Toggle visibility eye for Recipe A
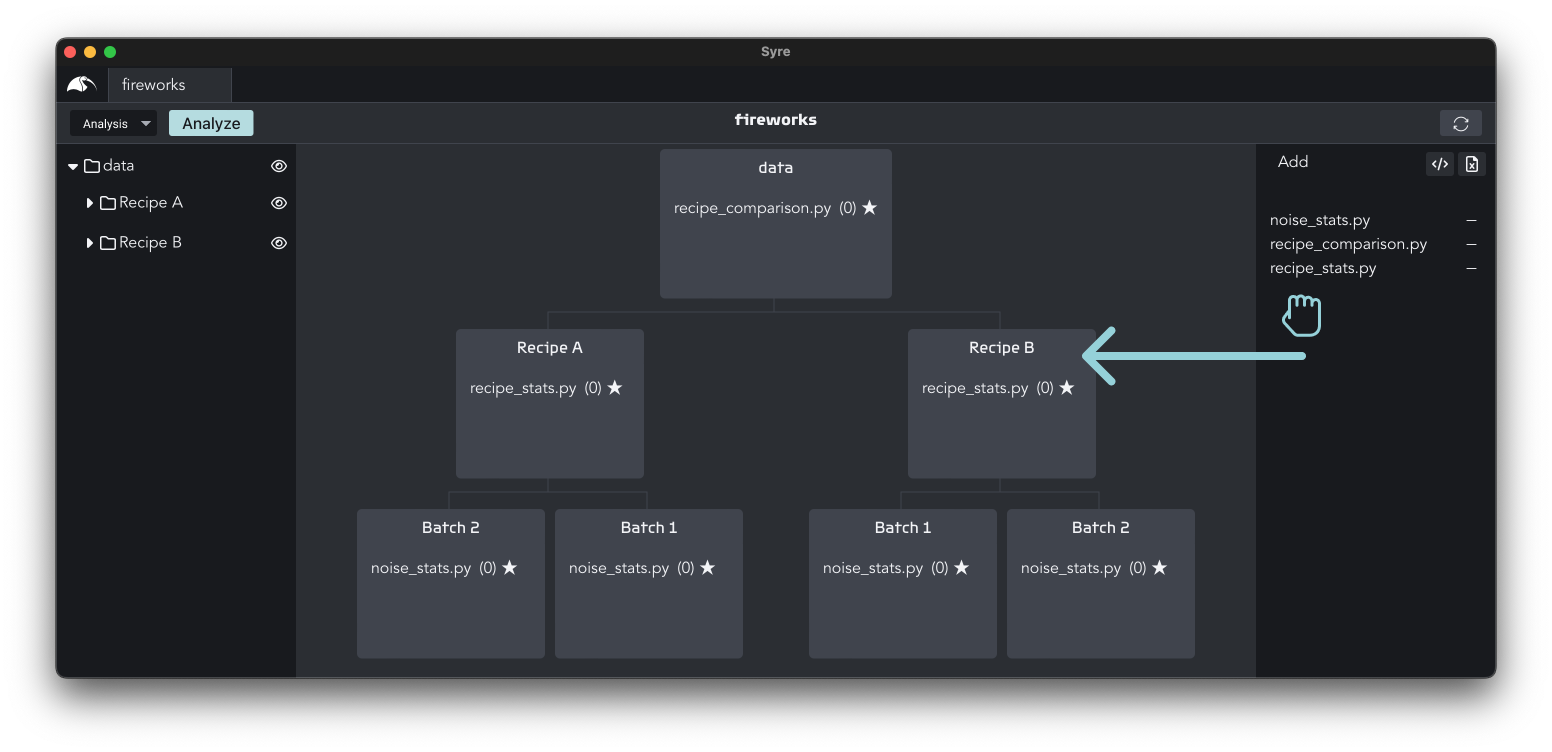This screenshot has width=1552, height=752. 279,203
